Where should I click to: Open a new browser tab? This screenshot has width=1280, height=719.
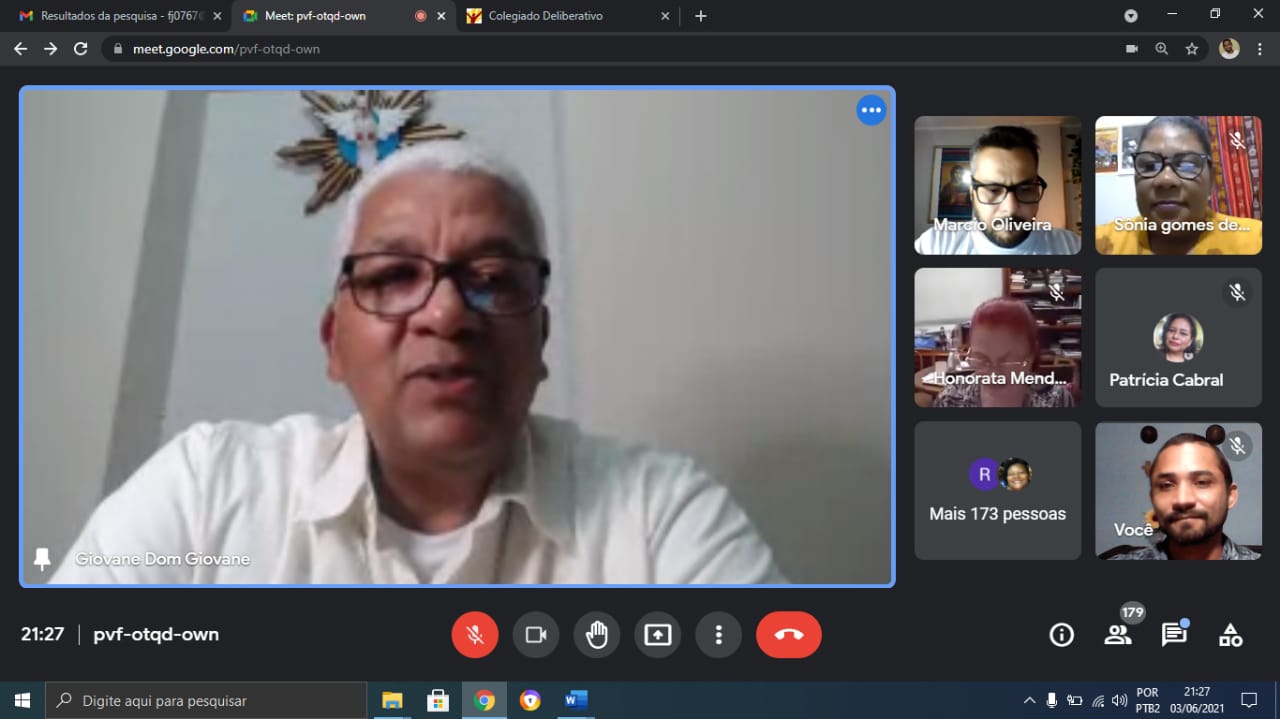700,16
